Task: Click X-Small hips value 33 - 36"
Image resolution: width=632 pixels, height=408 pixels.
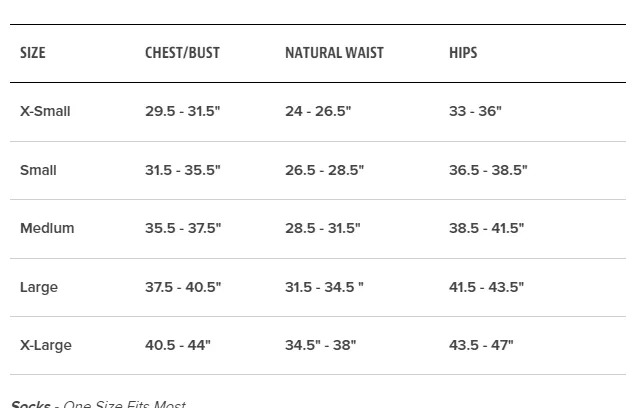Action: tap(475, 111)
